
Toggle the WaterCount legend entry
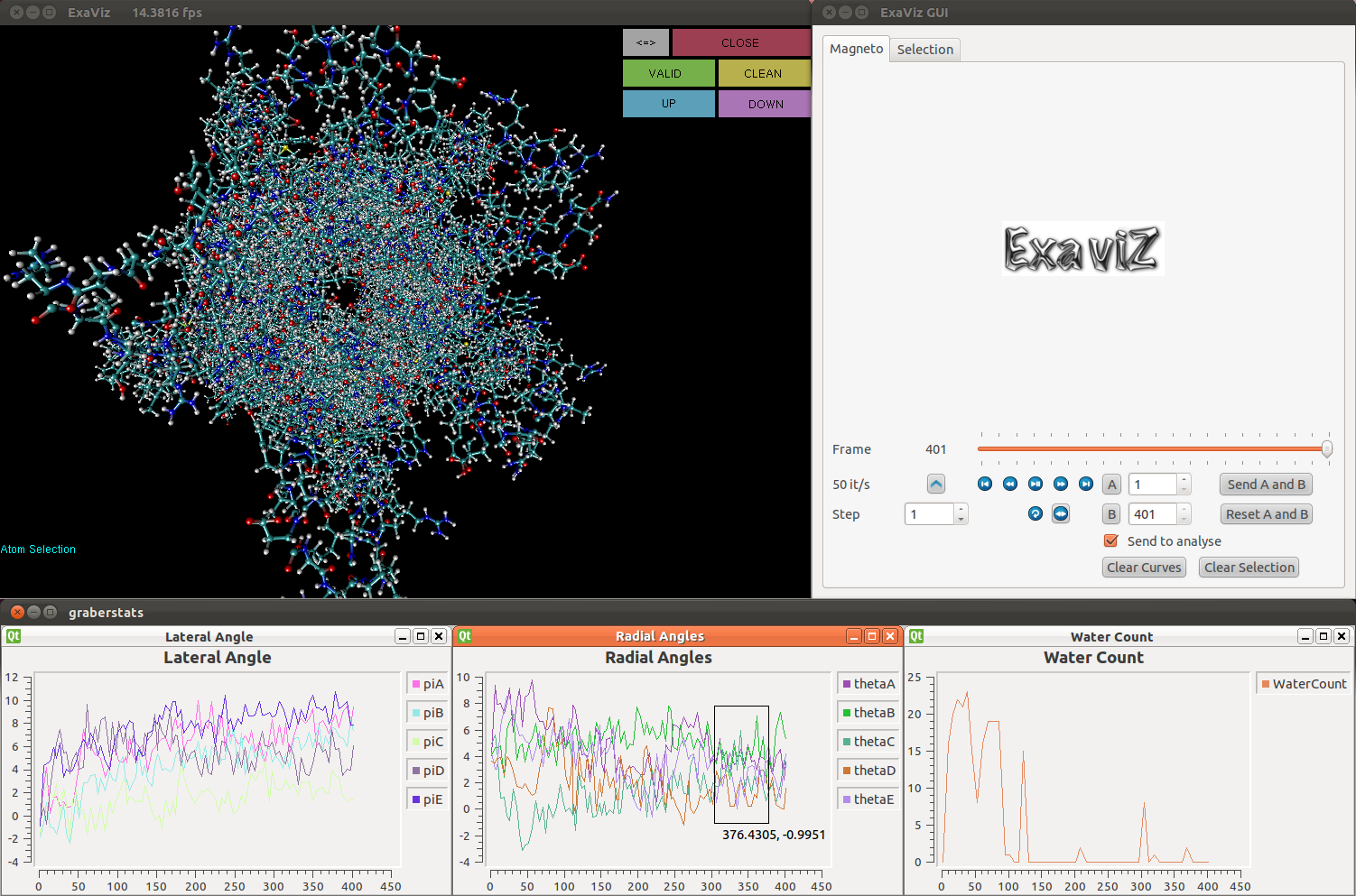tap(1303, 684)
